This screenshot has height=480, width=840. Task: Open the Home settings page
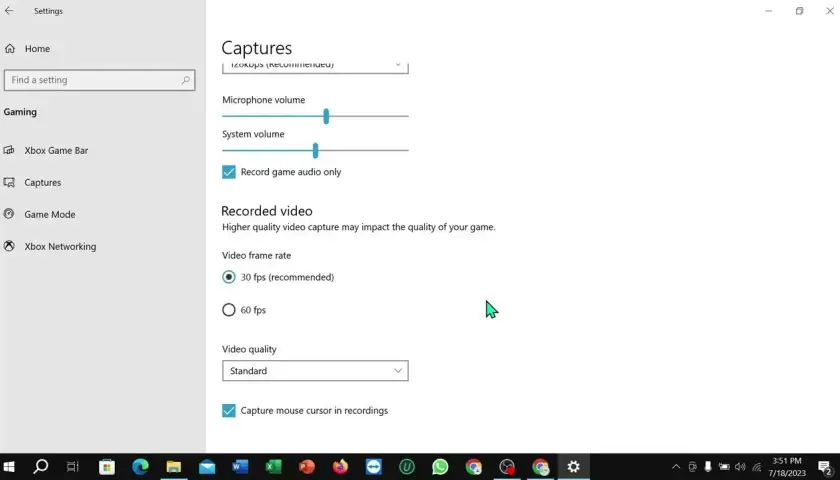click(x=36, y=49)
